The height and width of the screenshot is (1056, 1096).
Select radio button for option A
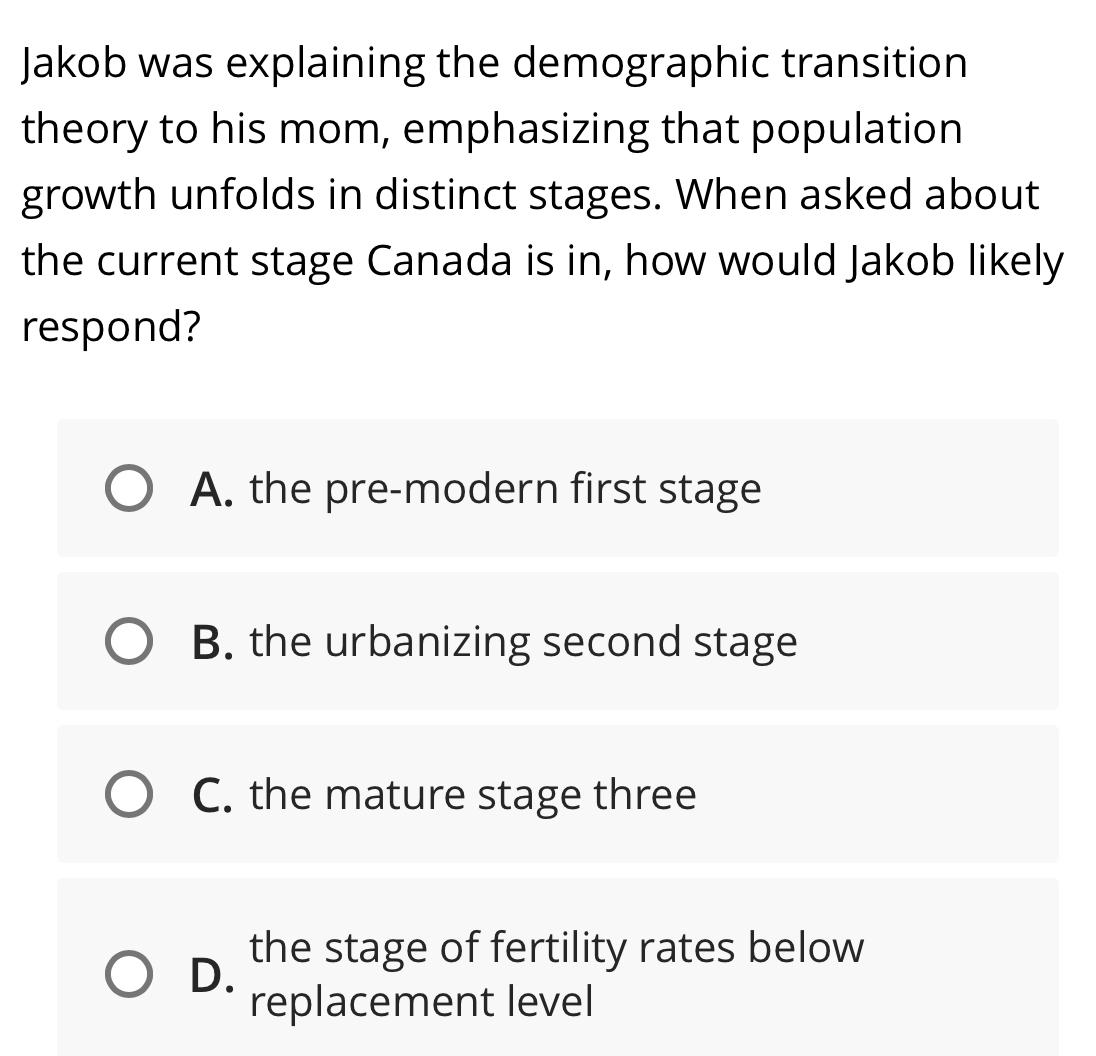[x=129, y=489]
